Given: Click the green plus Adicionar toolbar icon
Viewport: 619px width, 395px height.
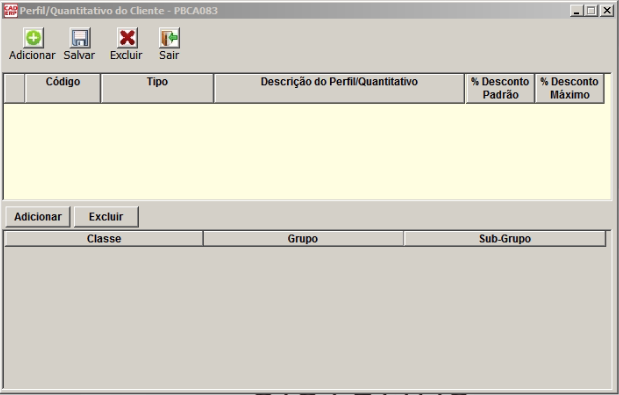Looking at the screenshot, I should click(x=33, y=38).
